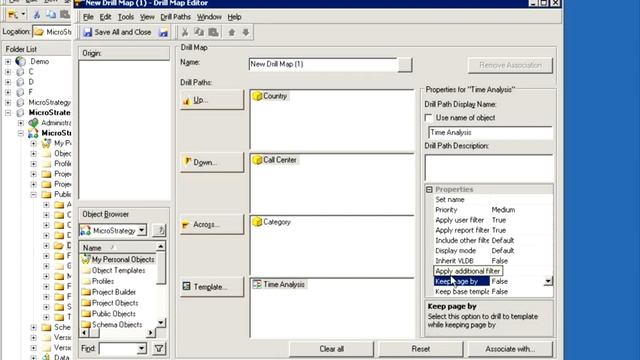
Task: Open My Personal Objects folder
Action: point(118,260)
